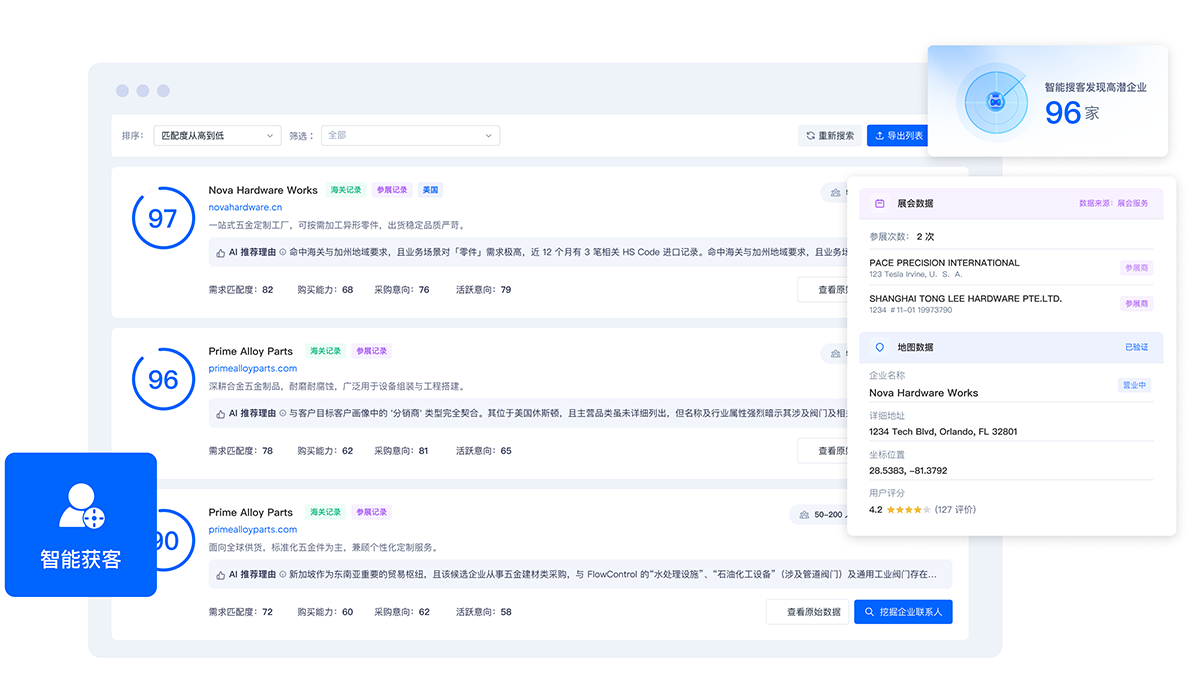Image resolution: width=1200 pixels, height=686 pixels.
Task: Click the 智能获客 label text
Action: tap(81, 560)
